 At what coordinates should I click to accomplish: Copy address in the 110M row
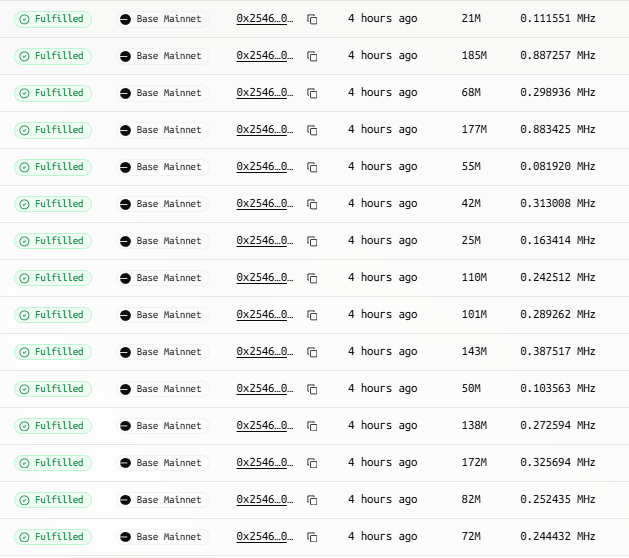pyautogui.click(x=312, y=278)
